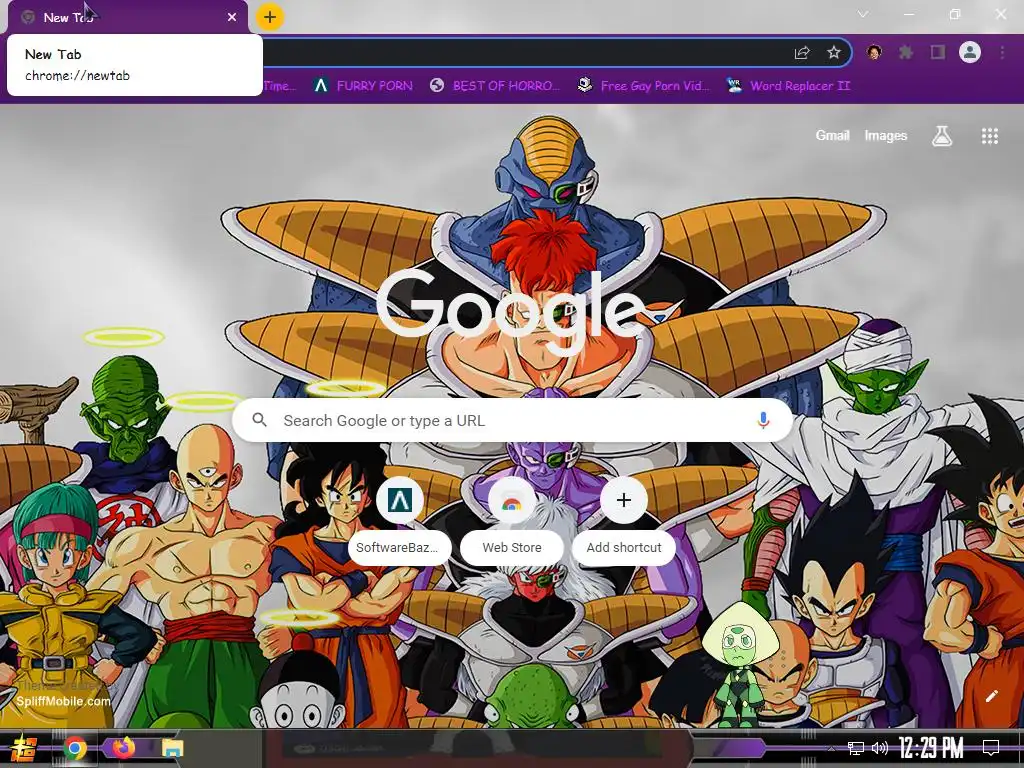This screenshot has width=1024, height=768.
Task: Open the Extensions puzzle piece menu
Action: click(906, 52)
